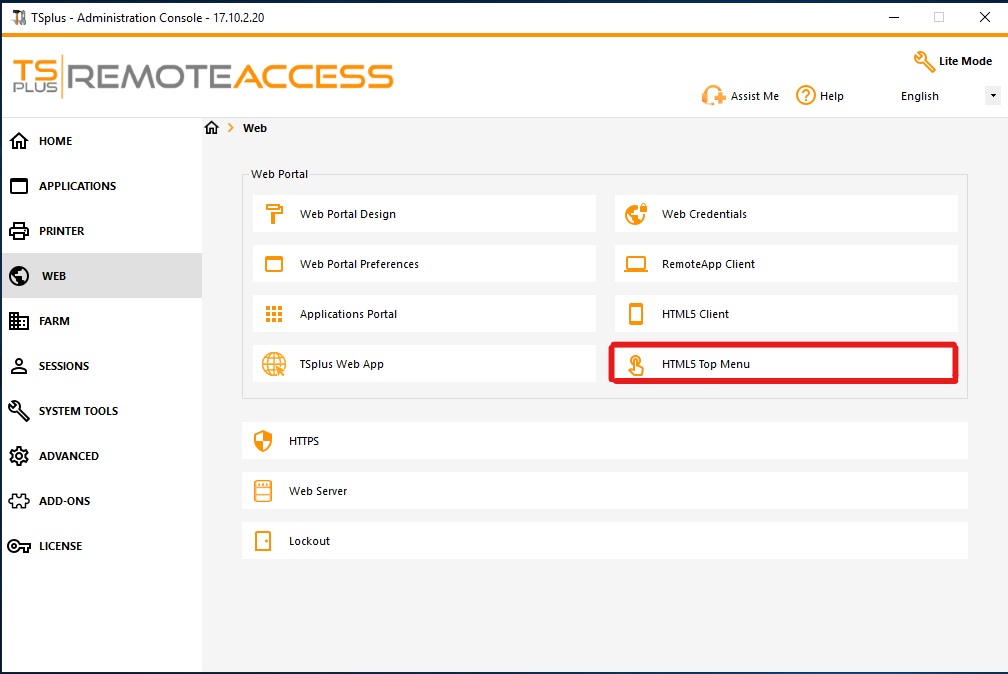The width and height of the screenshot is (1008, 674).
Task: Click the HTML5 Top Menu touch icon
Action: click(x=636, y=365)
